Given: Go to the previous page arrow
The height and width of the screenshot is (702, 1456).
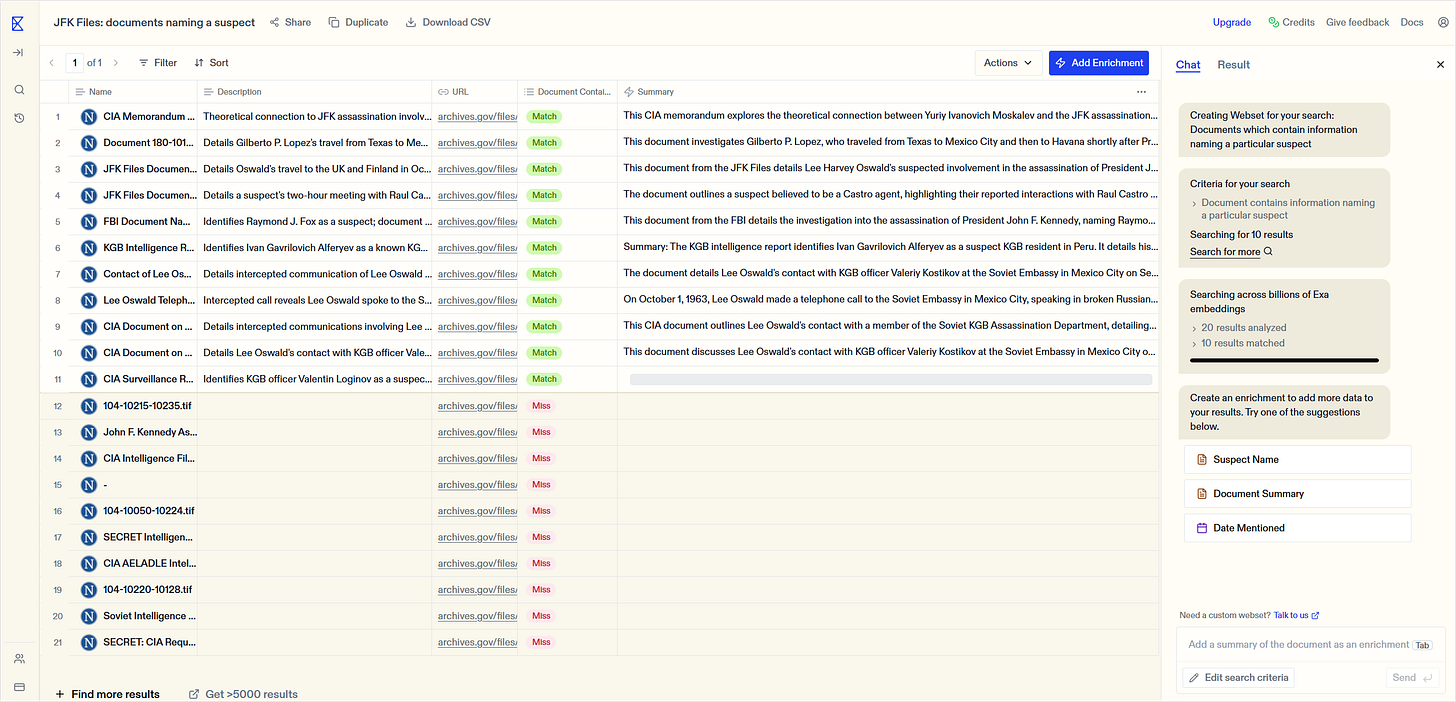Looking at the screenshot, I should 52,63.
